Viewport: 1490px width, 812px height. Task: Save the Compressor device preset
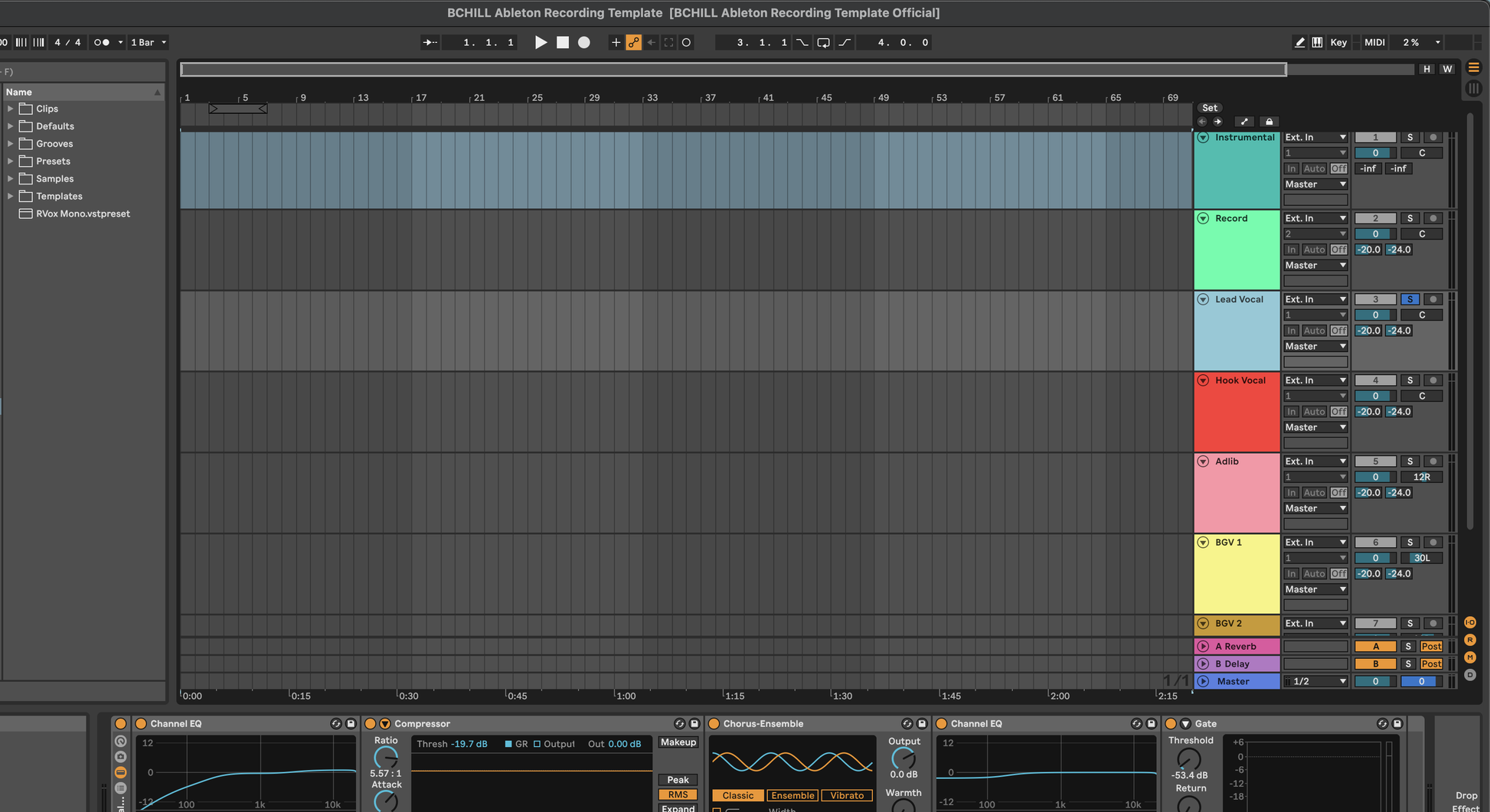694,724
